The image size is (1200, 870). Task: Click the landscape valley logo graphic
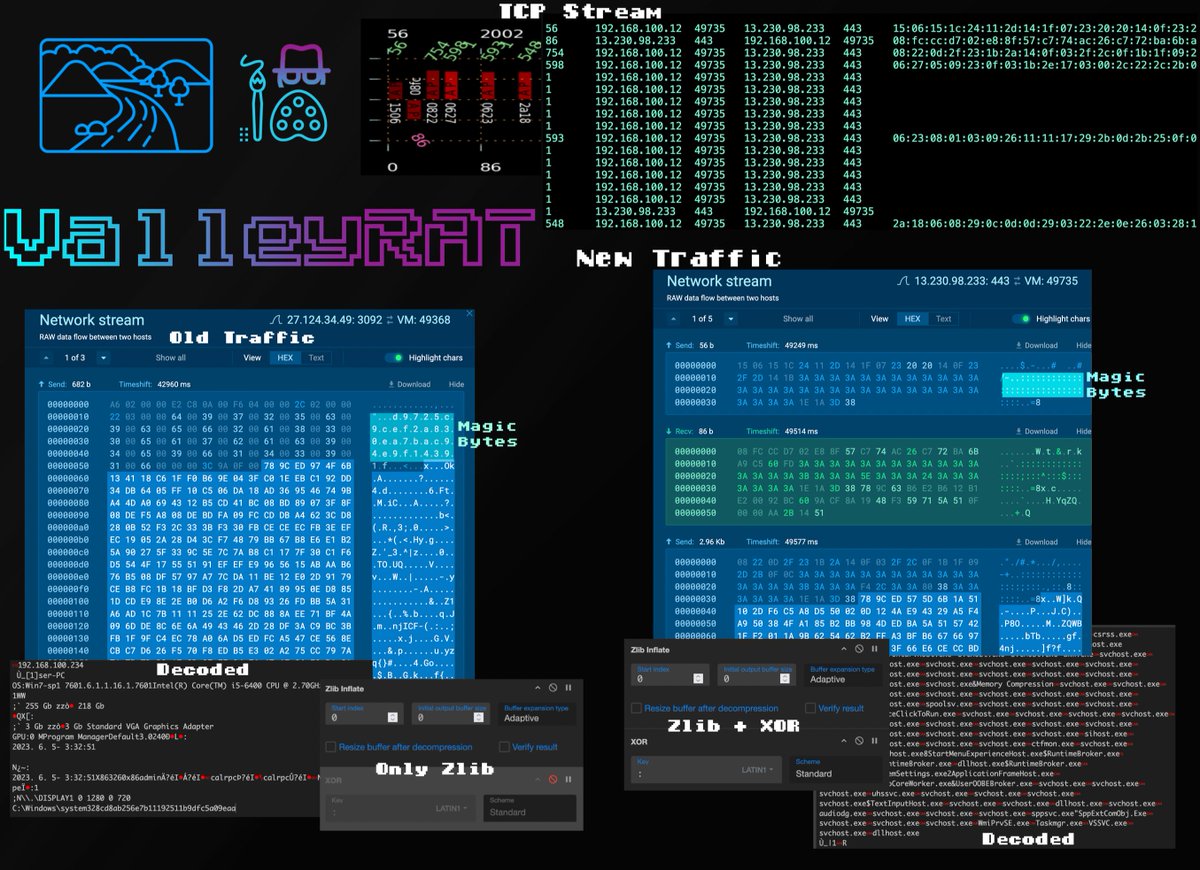pos(126,95)
